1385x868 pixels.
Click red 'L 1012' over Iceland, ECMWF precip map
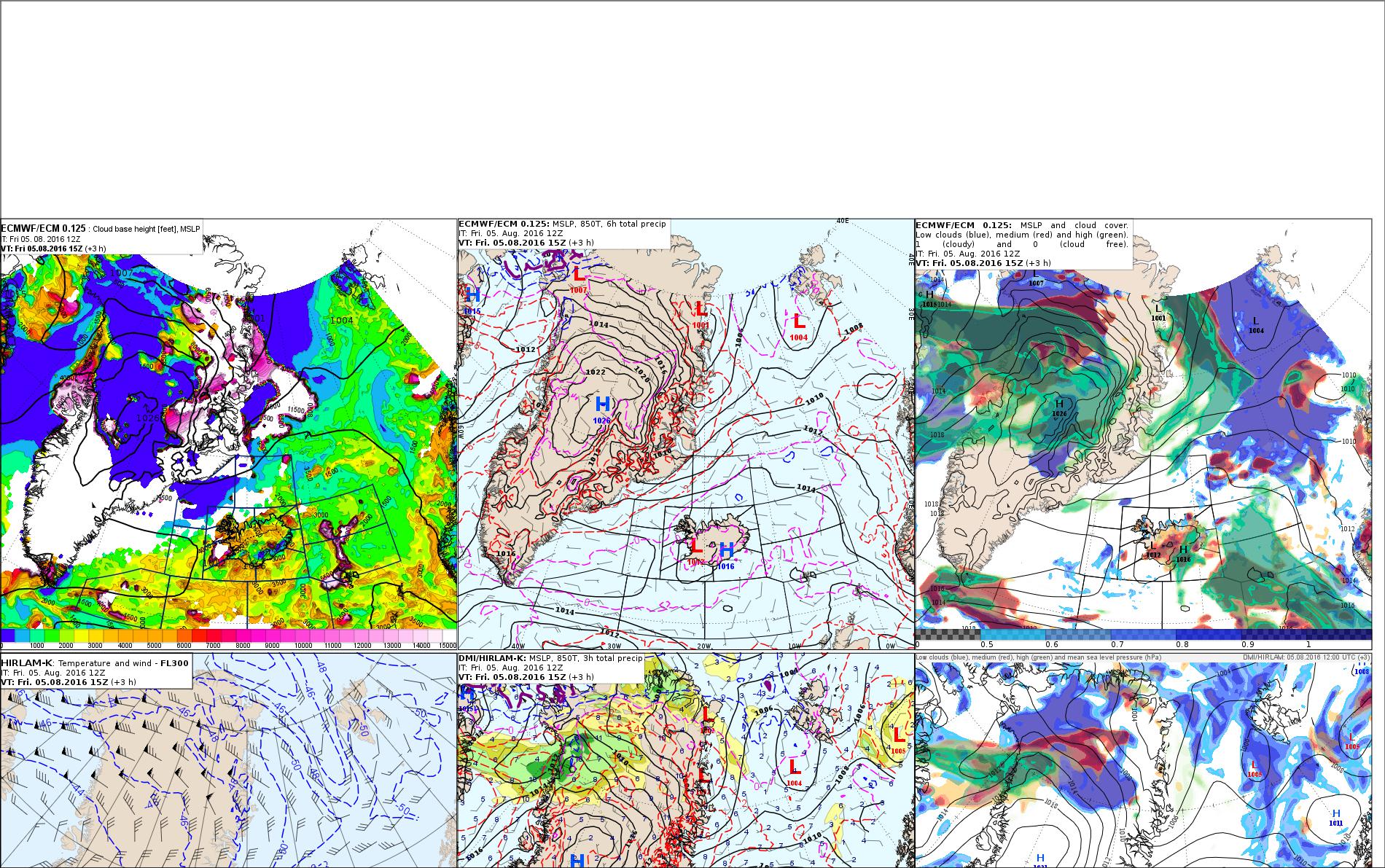coord(696,551)
